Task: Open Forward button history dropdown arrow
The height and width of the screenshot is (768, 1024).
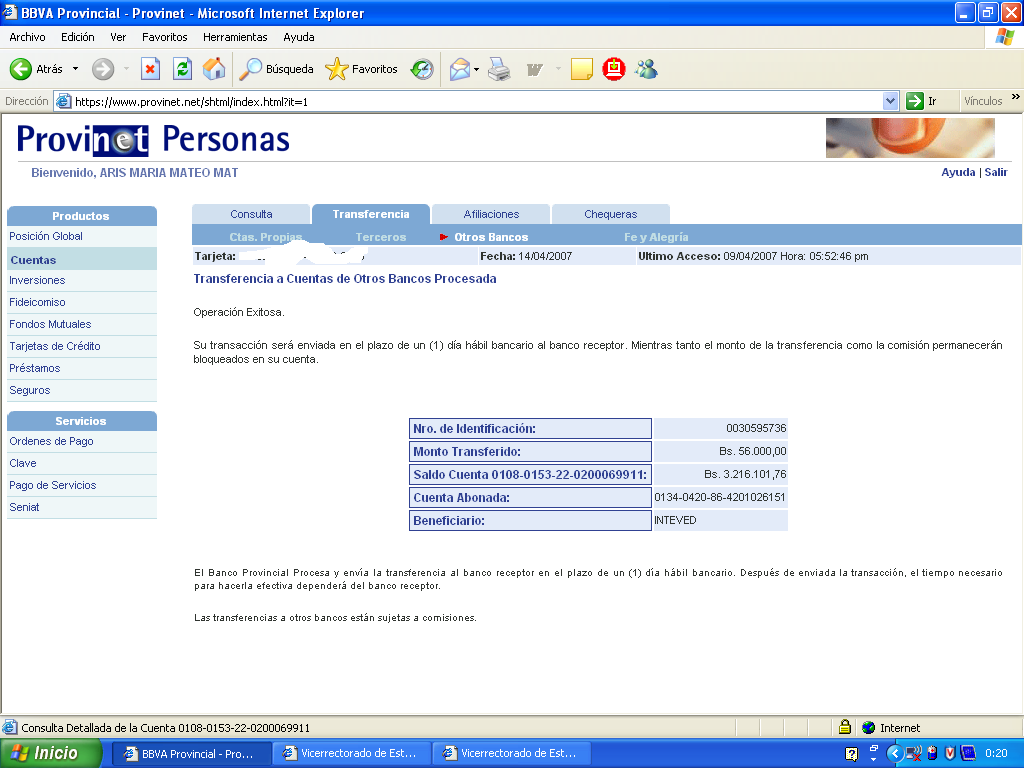Action: pos(126,69)
